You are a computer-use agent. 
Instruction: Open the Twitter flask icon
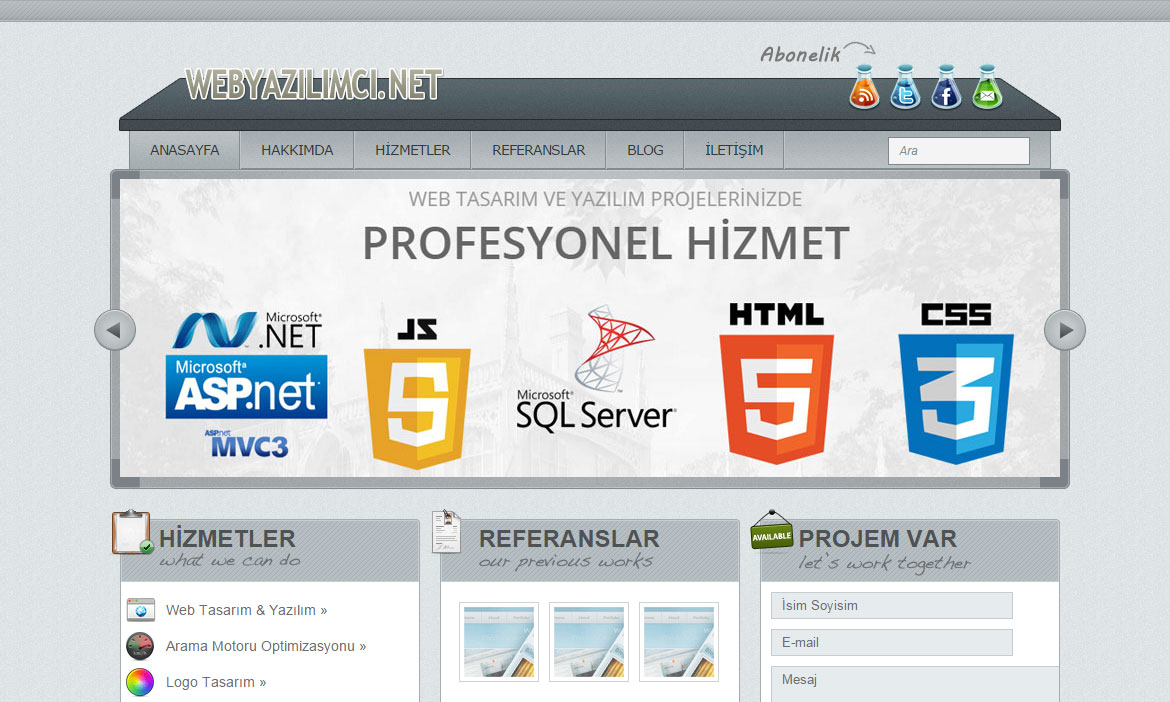tap(905, 87)
